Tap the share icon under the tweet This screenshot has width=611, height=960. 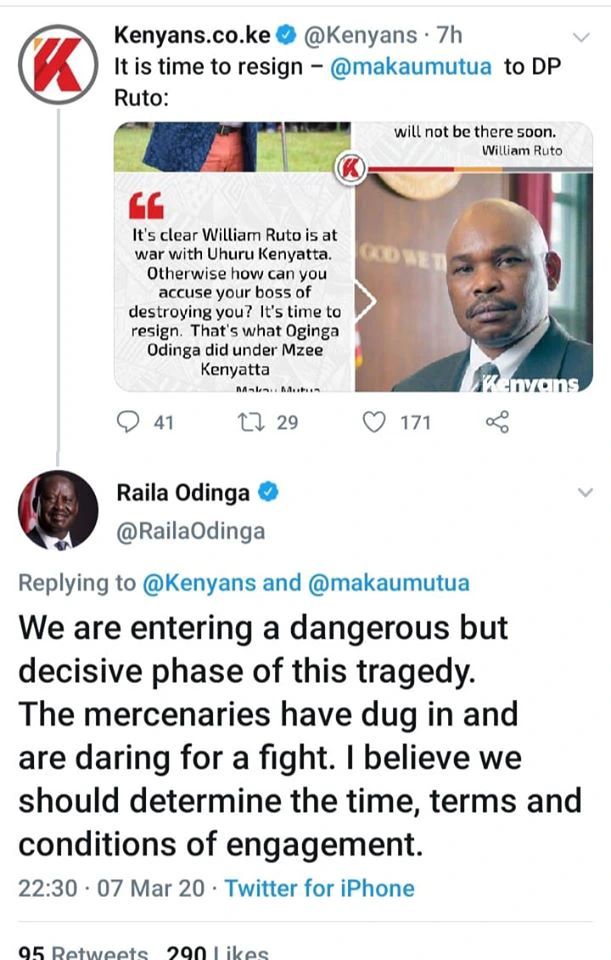click(x=497, y=422)
